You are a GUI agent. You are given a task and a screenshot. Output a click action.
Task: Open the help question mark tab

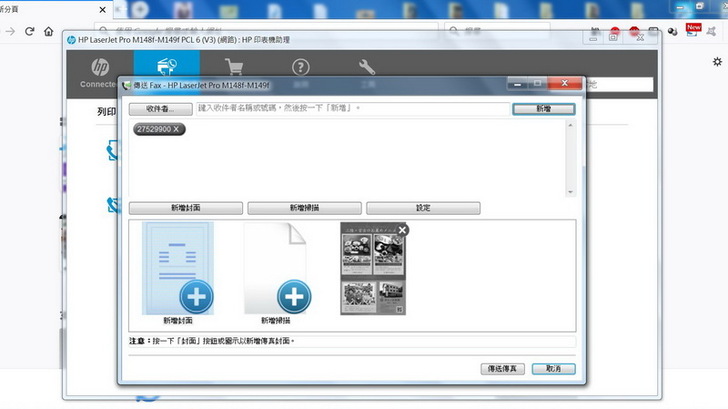coord(301,67)
